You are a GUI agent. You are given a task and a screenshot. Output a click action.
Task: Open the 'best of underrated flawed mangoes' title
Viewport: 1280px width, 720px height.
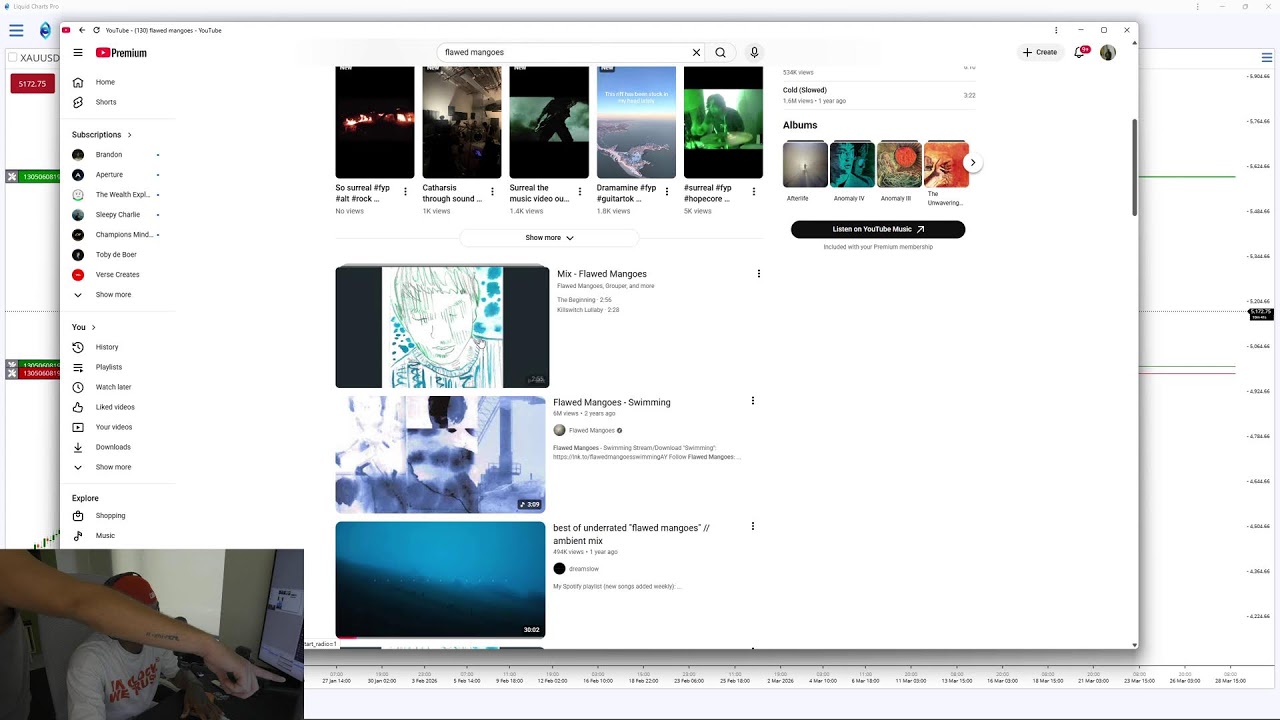(632, 534)
